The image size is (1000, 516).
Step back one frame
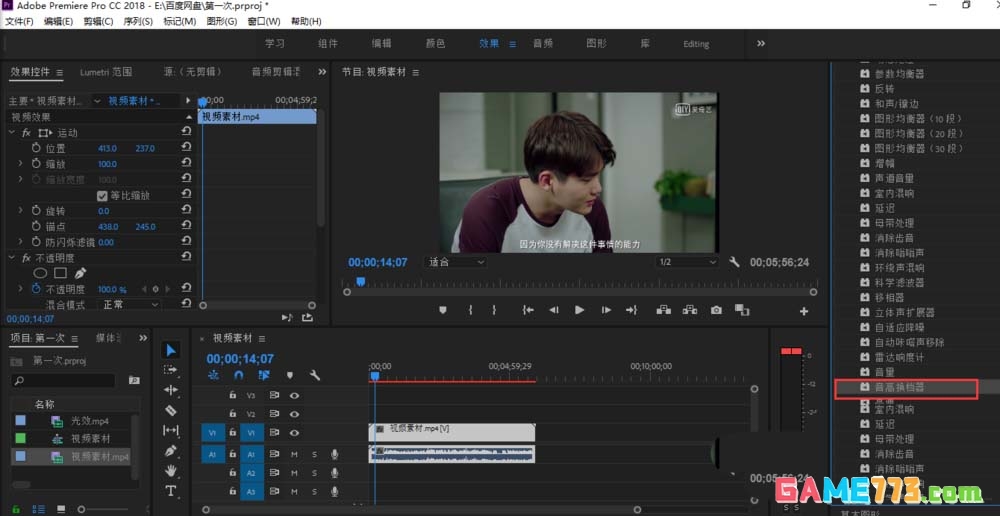pyautogui.click(x=554, y=310)
